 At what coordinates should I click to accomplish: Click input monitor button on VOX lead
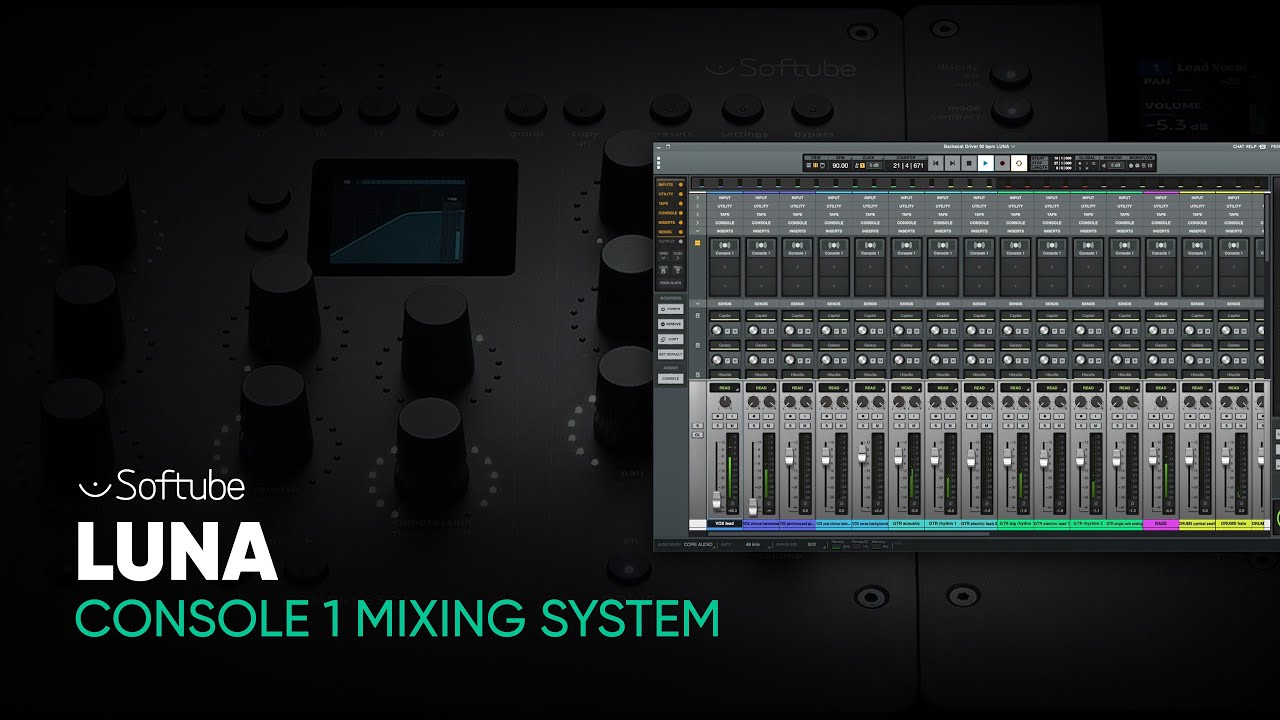pyautogui.click(x=732, y=416)
